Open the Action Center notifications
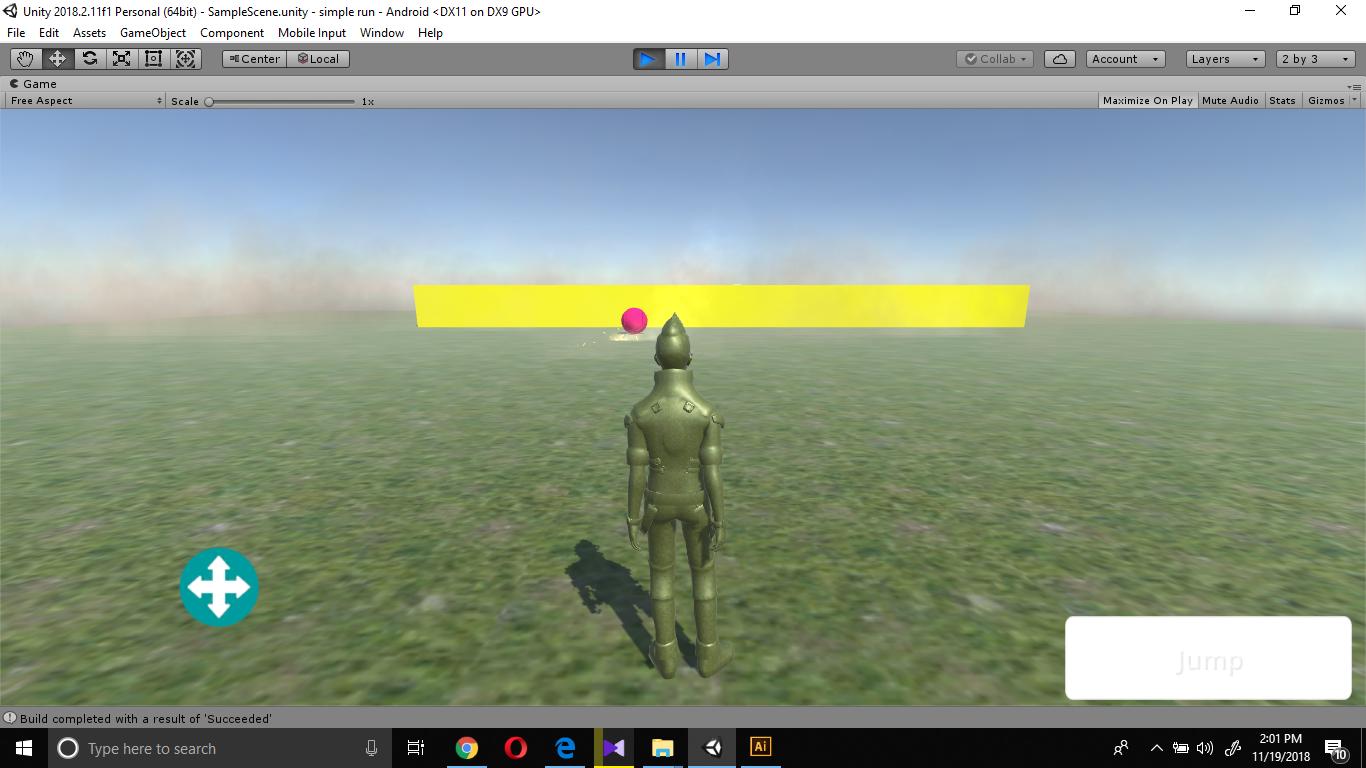 pyautogui.click(x=1337, y=748)
